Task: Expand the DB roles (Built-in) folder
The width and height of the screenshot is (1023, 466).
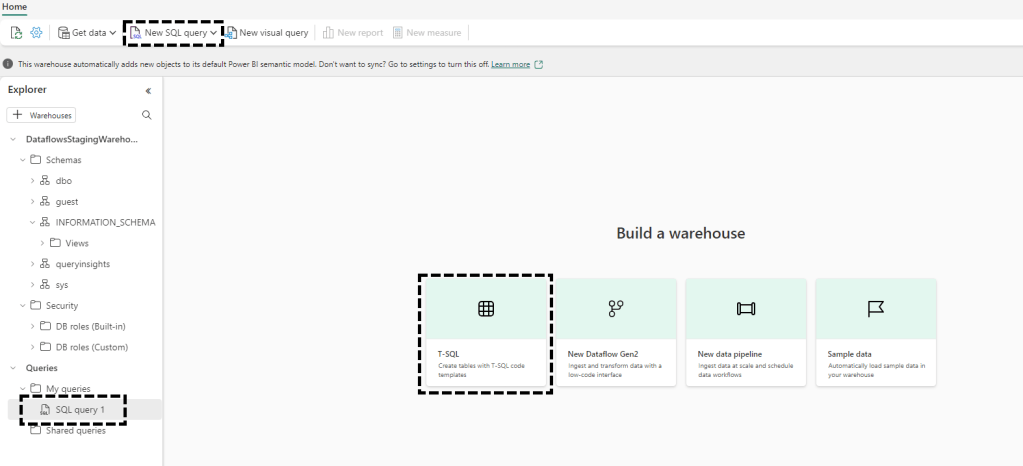Action: [33, 326]
